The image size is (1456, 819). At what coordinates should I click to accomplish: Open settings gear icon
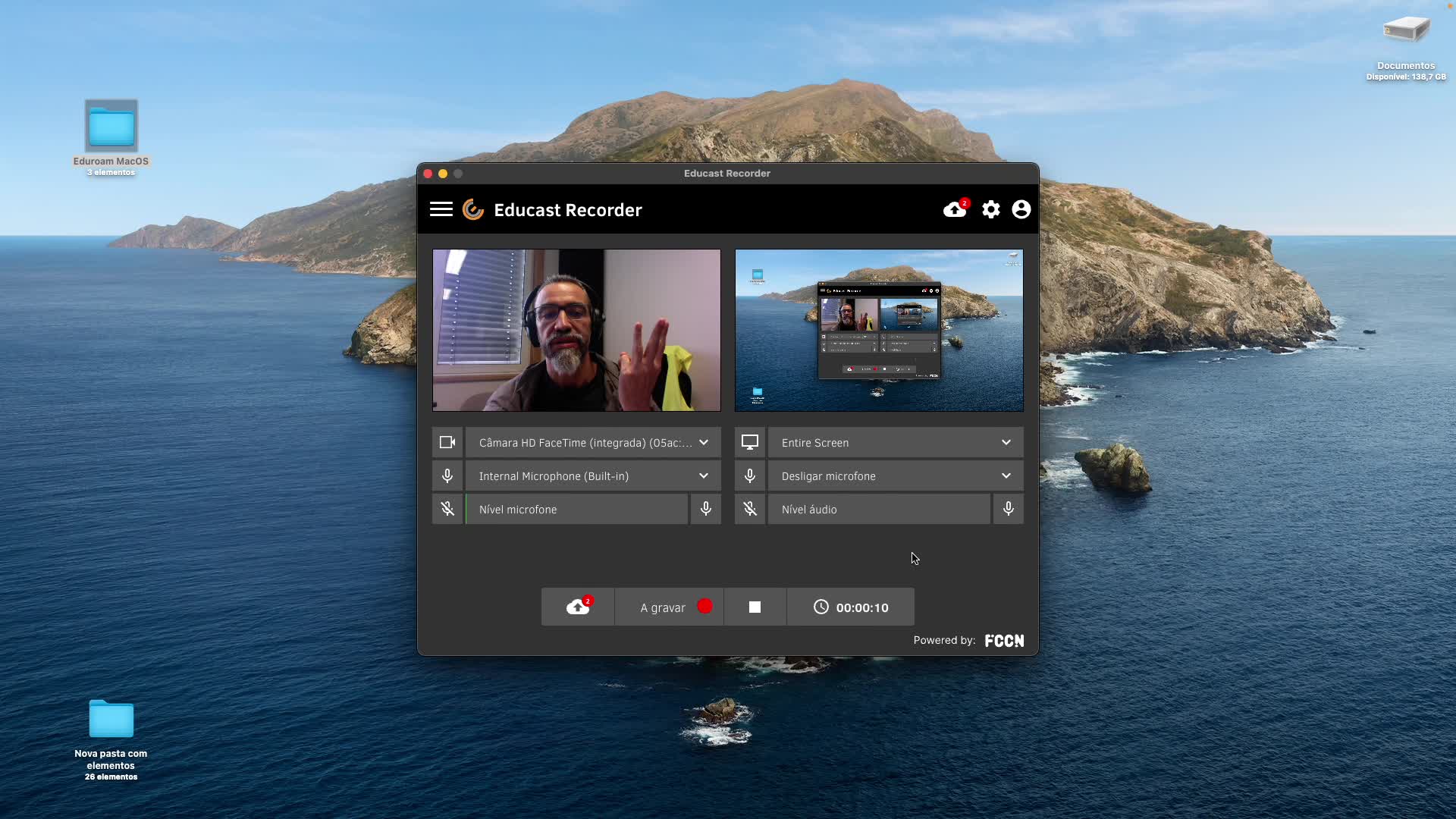pos(990,209)
